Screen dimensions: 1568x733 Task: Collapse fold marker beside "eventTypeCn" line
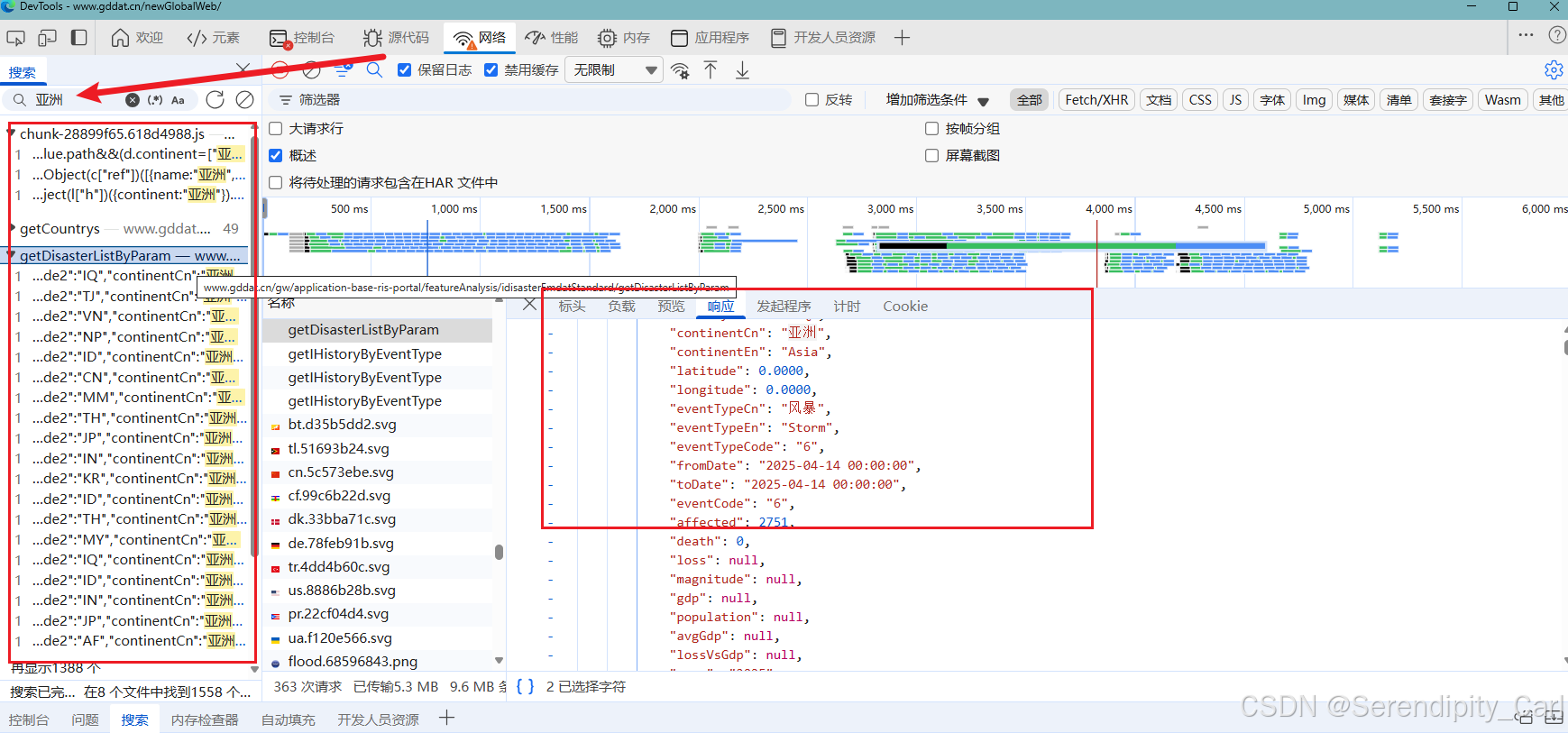(550, 408)
